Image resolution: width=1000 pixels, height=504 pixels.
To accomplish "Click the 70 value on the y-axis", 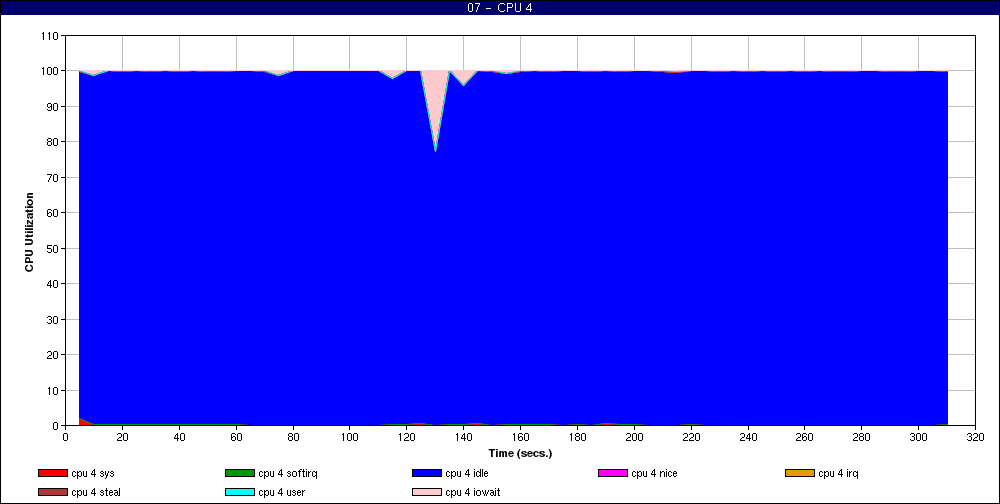I will pos(52,177).
